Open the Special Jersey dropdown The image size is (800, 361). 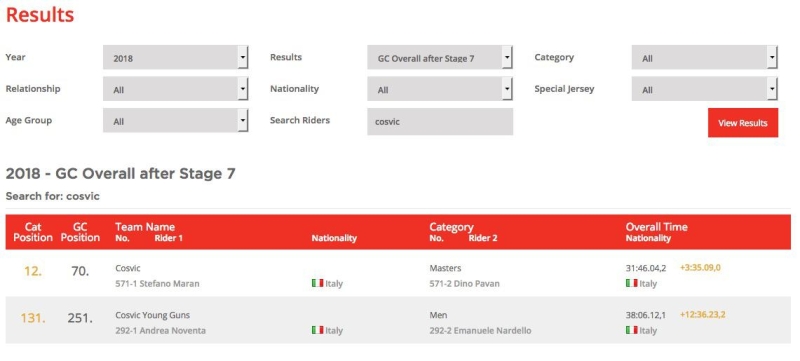pos(705,89)
